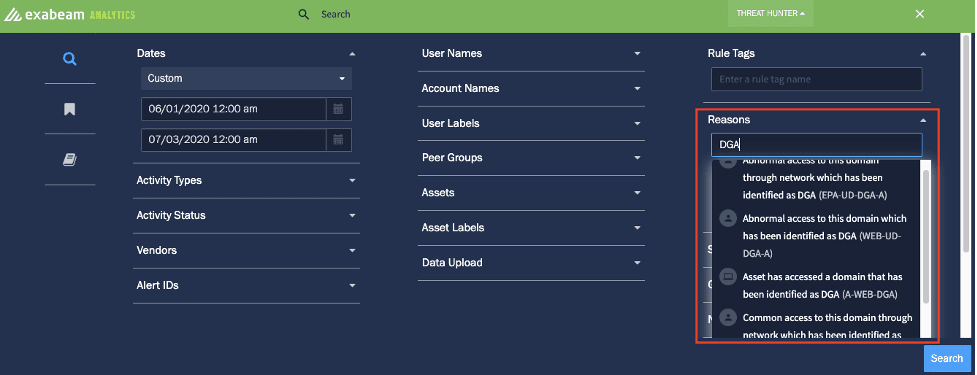The height and width of the screenshot is (375, 977).
Task: Collapse the Reasons section
Action: coord(923,120)
